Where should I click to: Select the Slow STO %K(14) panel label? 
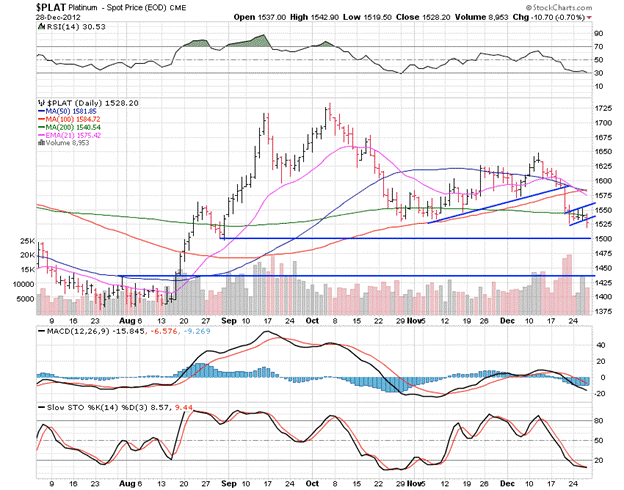click(x=75, y=408)
